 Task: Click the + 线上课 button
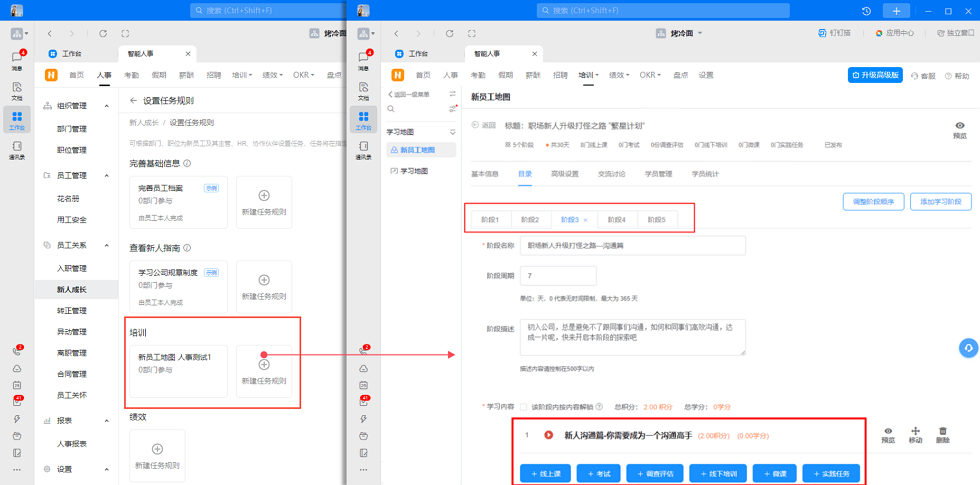[x=545, y=473]
